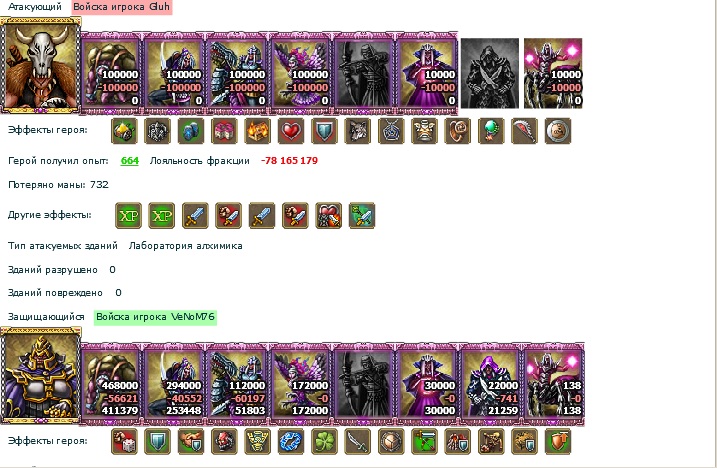The image size is (717, 468).
Task: Select the green orb staff effect icon
Action: 491,131
